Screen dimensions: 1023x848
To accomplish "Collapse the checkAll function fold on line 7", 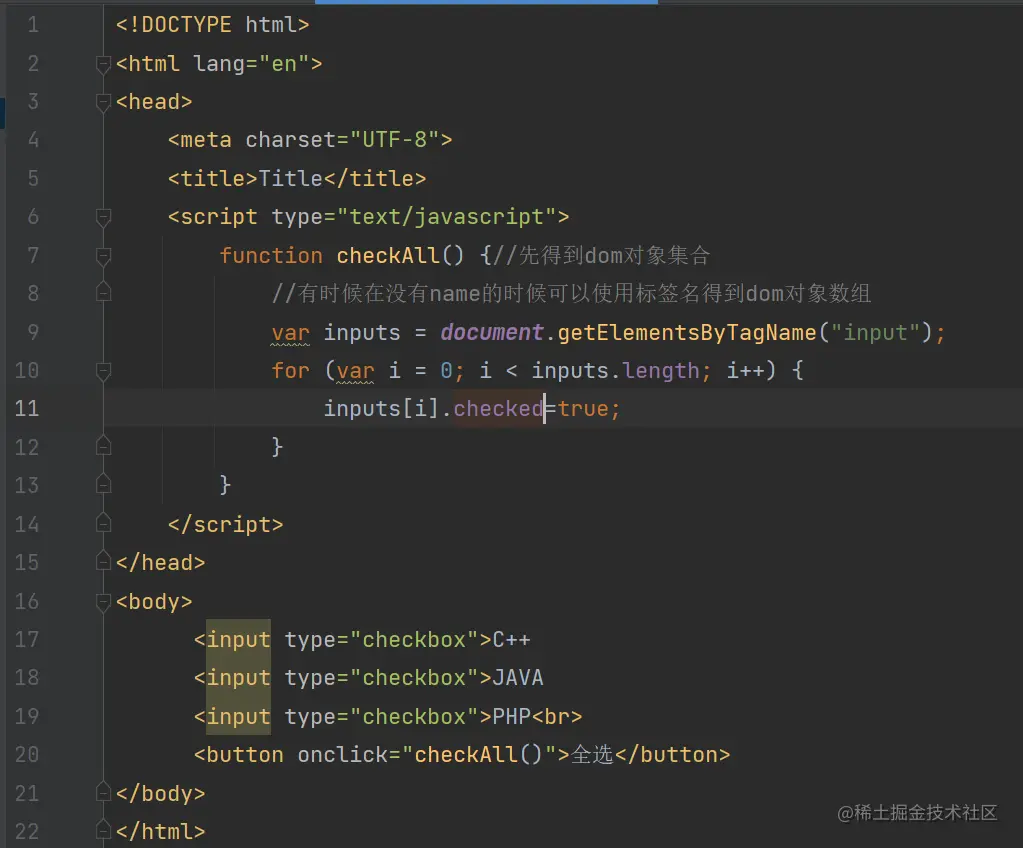I will [x=103, y=256].
